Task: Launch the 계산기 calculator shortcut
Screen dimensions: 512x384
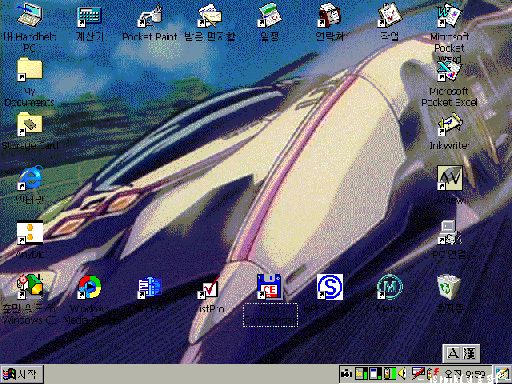Action: 89,16
